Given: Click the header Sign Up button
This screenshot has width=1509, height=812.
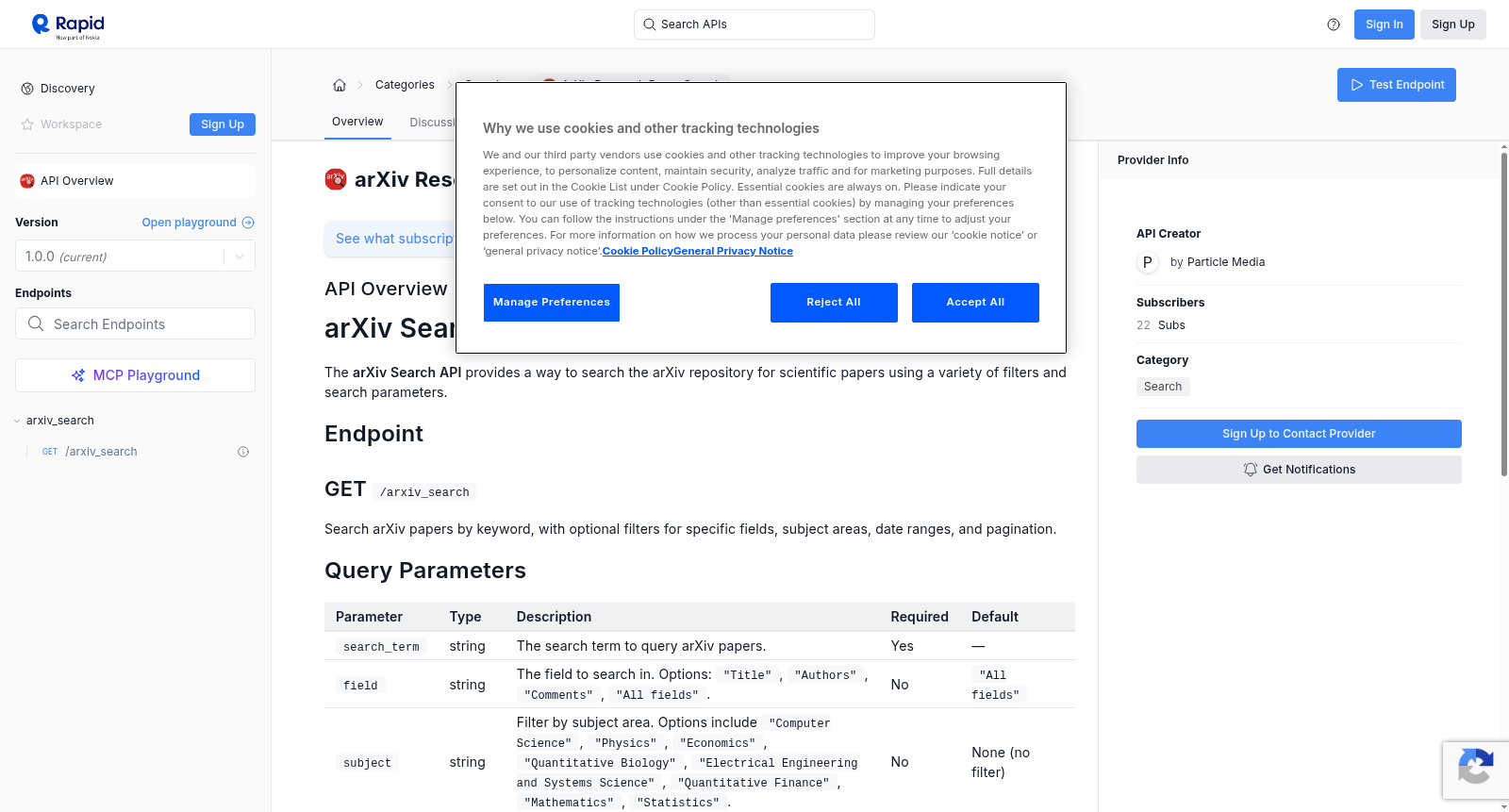Looking at the screenshot, I should pyautogui.click(x=1453, y=25).
